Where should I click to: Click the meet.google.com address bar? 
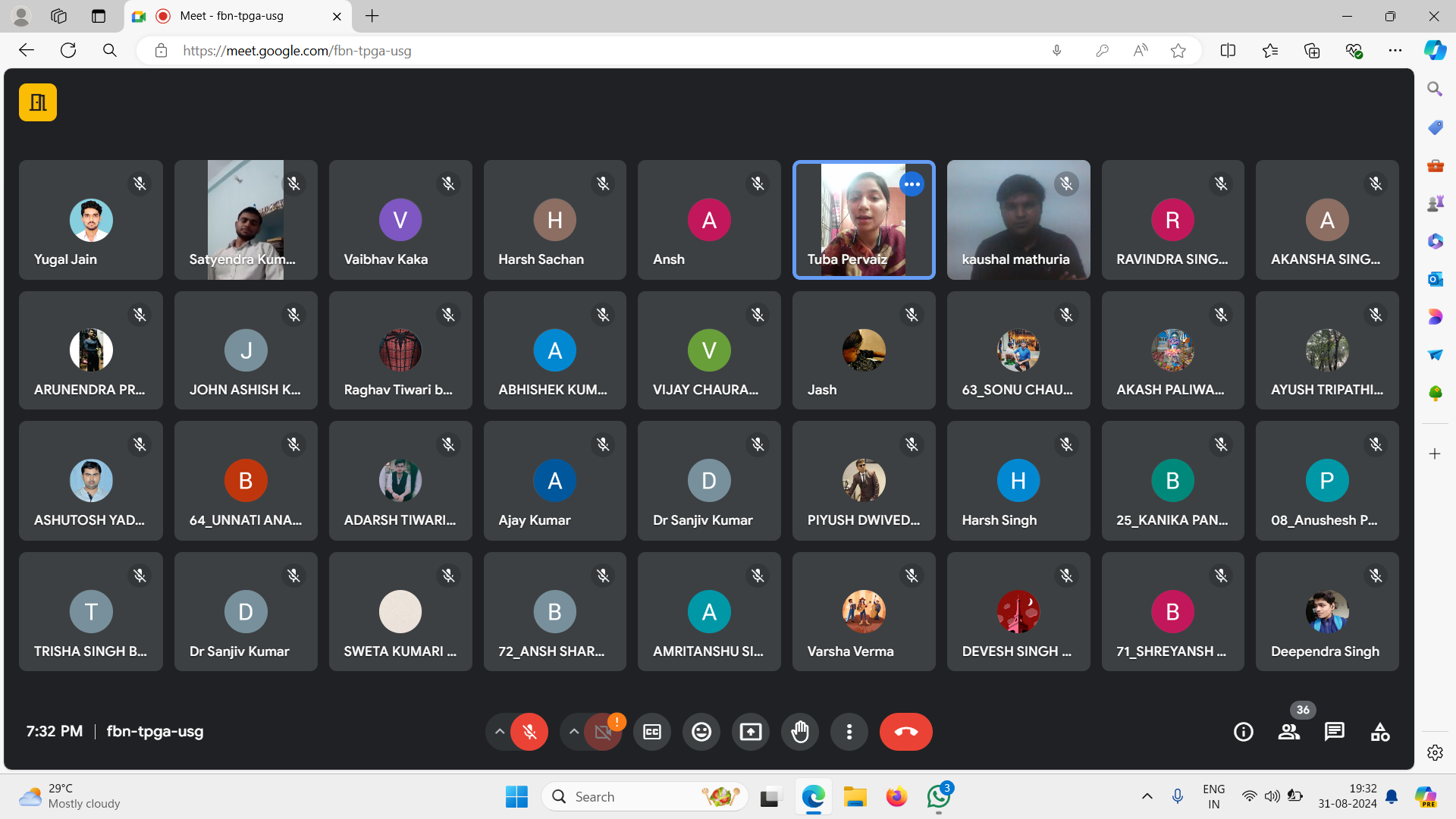(x=531, y=51)
